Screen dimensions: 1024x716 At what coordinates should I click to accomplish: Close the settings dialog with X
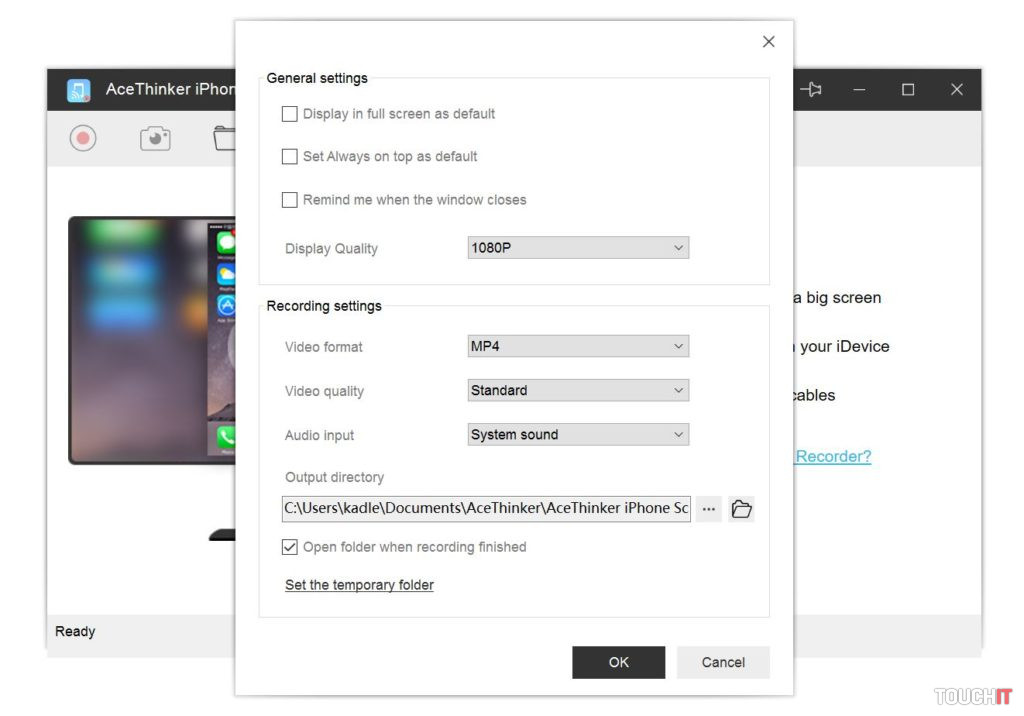768,42
